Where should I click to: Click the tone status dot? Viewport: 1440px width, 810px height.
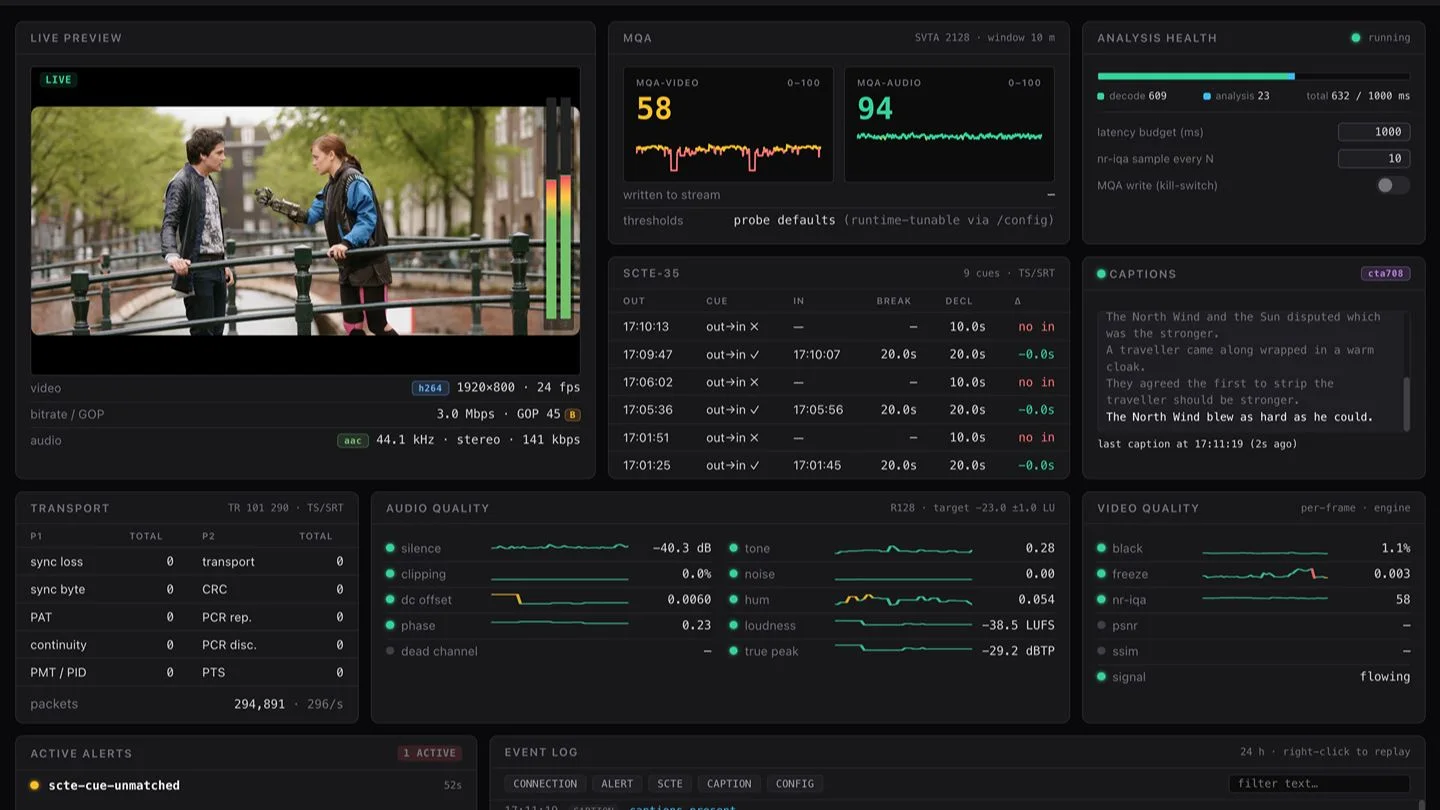tap(733, 548)
